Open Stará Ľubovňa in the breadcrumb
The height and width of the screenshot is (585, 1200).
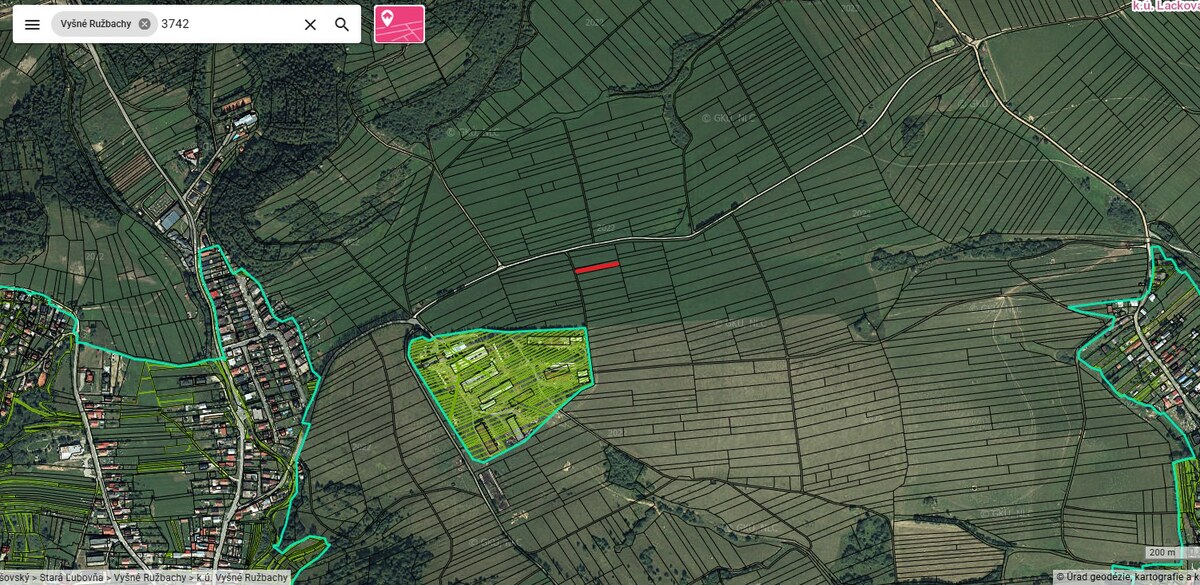[x=71, y=578]
